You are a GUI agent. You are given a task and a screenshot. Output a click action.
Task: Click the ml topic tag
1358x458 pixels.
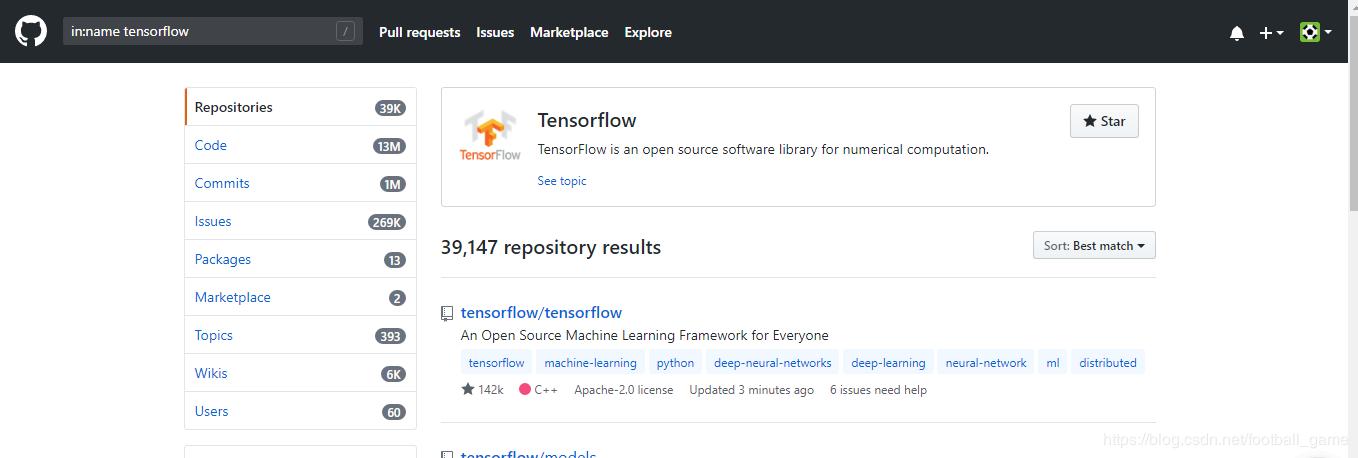click(x=1053, y=363)
